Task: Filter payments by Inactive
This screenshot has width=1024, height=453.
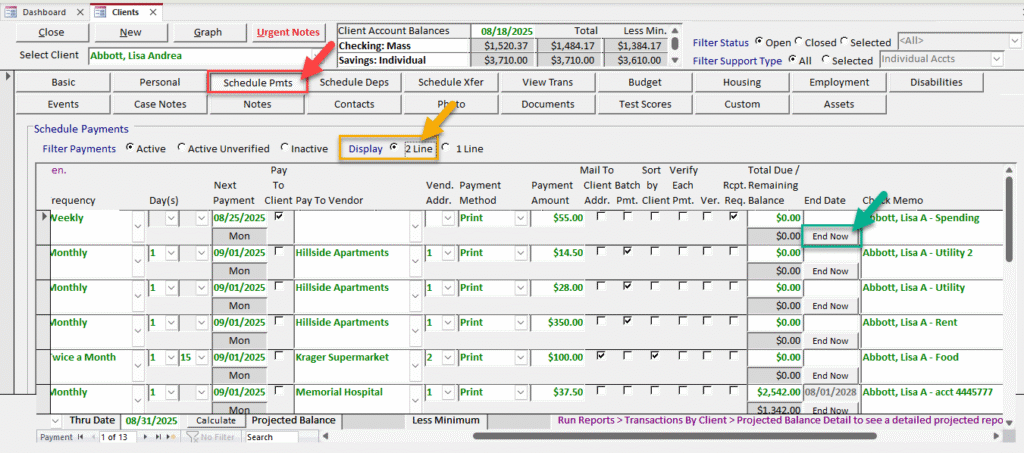Action: coord(285,149)
